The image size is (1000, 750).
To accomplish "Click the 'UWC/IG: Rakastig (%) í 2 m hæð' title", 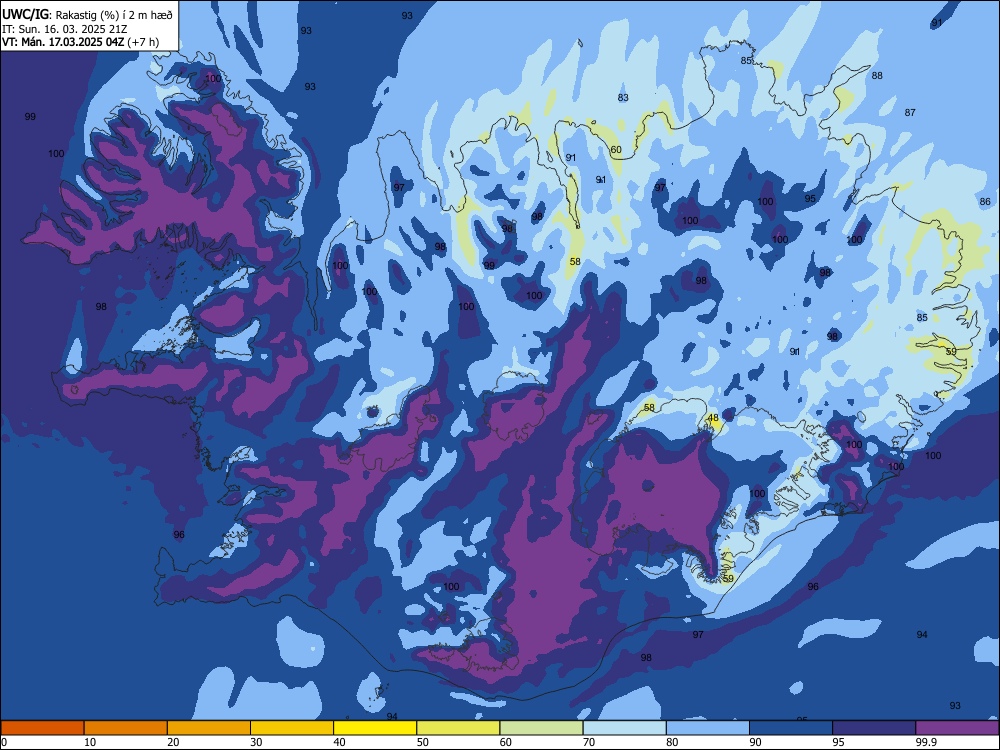I will [x=87, y=15].
